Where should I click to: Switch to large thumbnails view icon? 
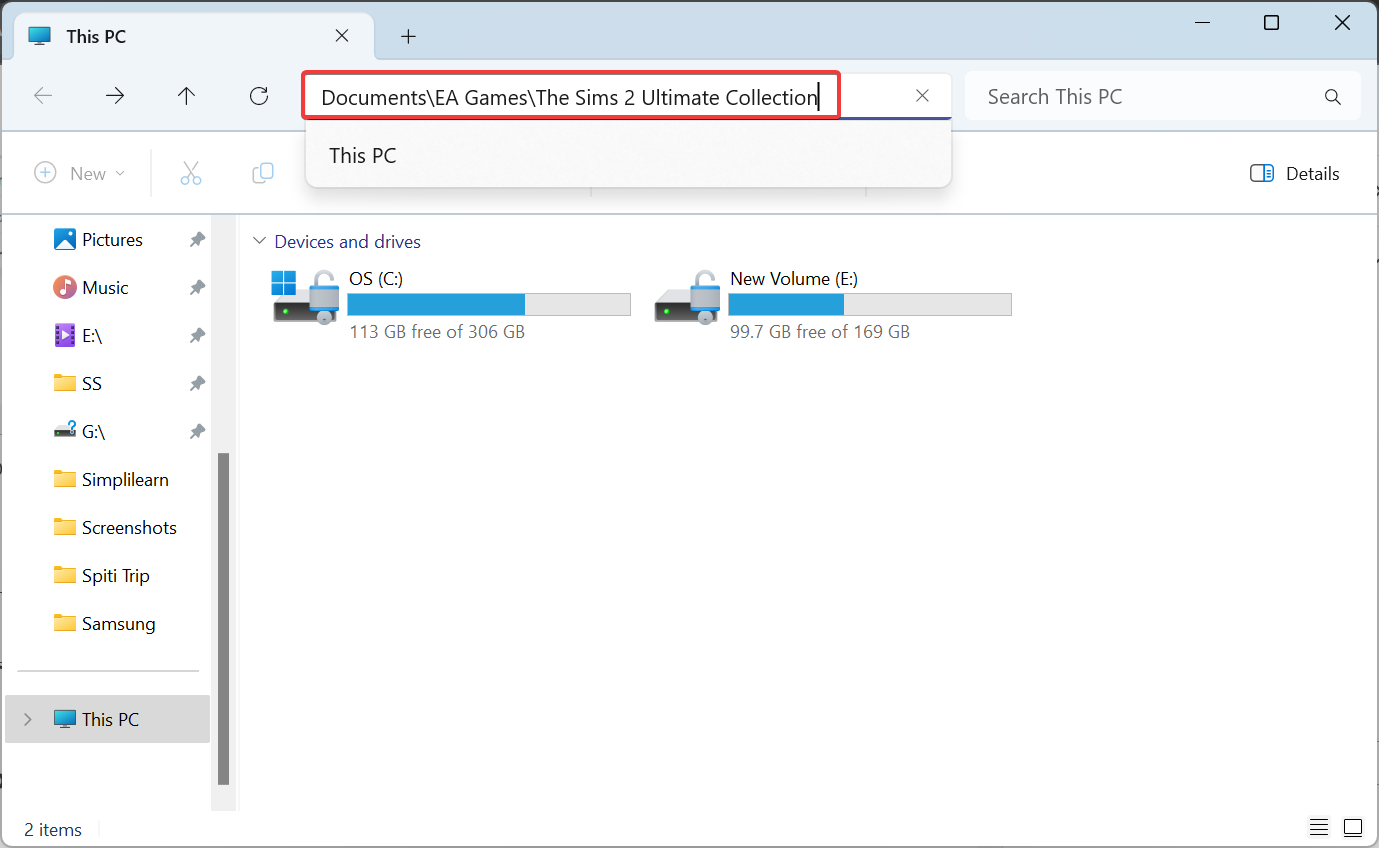point(1352,827)
